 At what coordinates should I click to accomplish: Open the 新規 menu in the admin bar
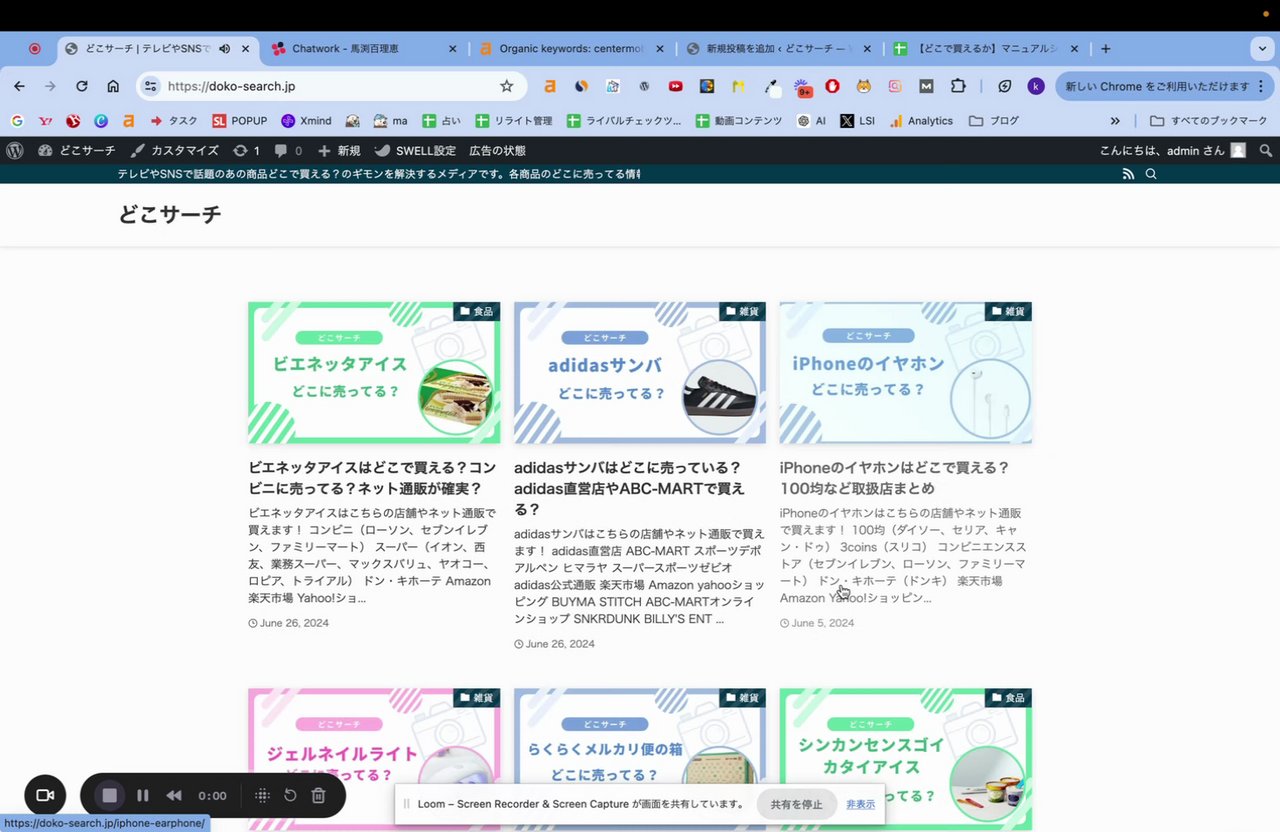coord(339,150)
